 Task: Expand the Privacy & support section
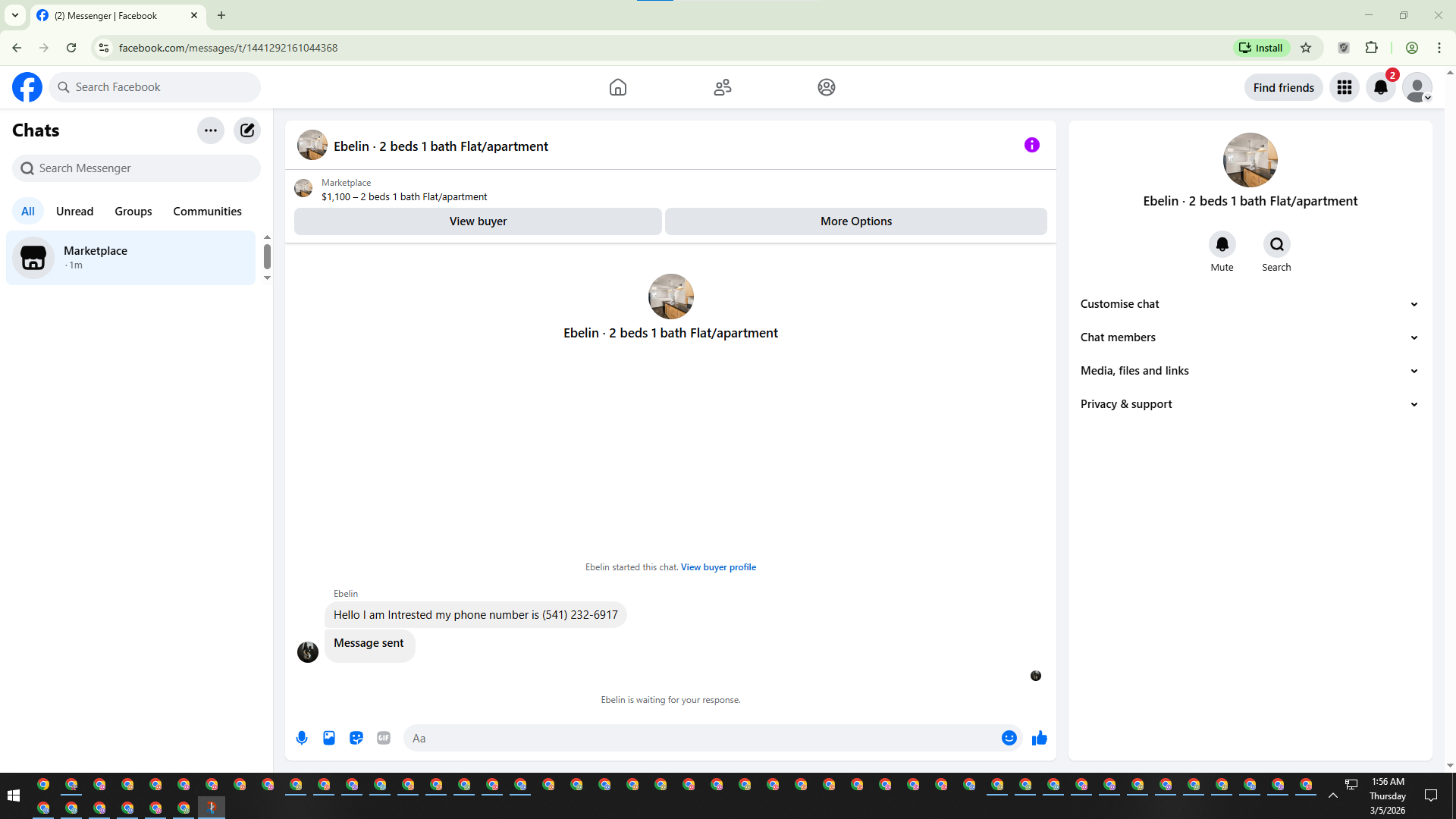click(1250, 404)
